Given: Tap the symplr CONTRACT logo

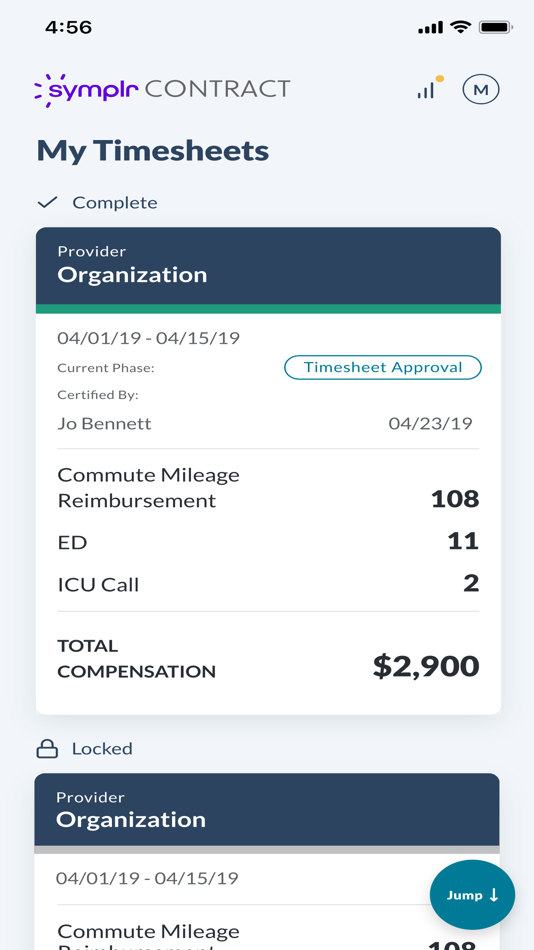Looking at the screenshot, I should (x=162, y=89).
